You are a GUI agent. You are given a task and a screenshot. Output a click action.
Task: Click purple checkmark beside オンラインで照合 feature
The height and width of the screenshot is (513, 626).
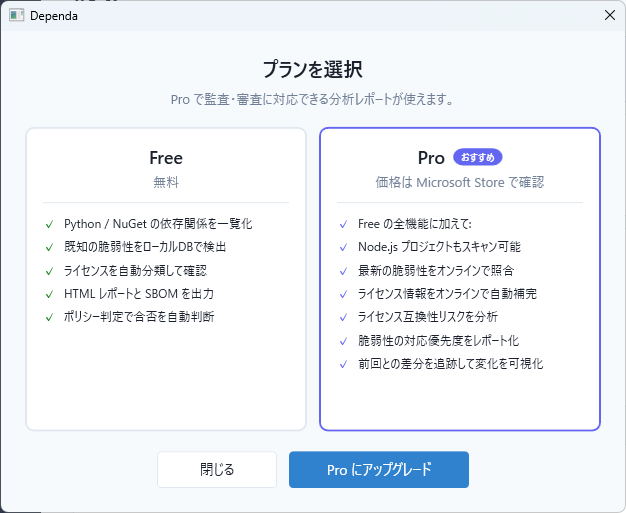[343, 271]
